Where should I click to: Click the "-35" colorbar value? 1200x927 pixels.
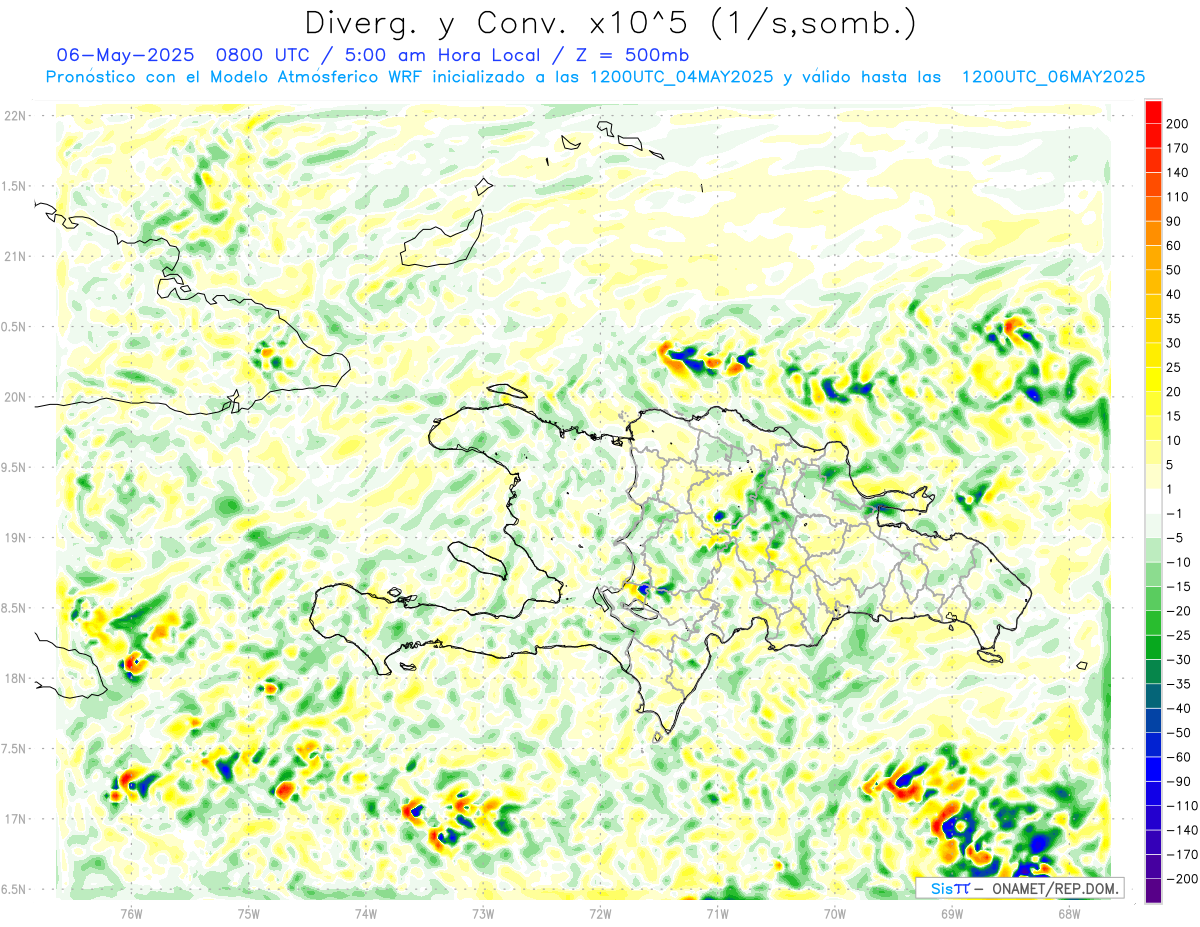point(1179,684)
